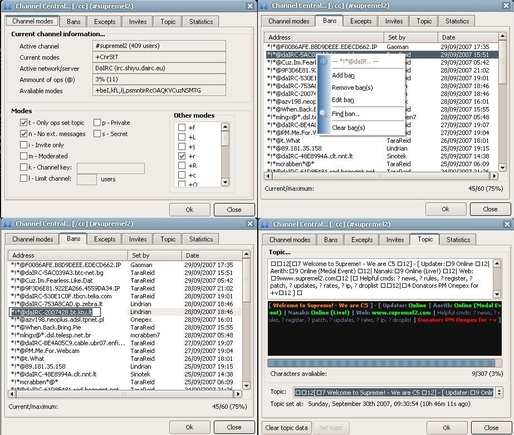
Task: Focus the Topic combo box text
Action: pos(394,392)
